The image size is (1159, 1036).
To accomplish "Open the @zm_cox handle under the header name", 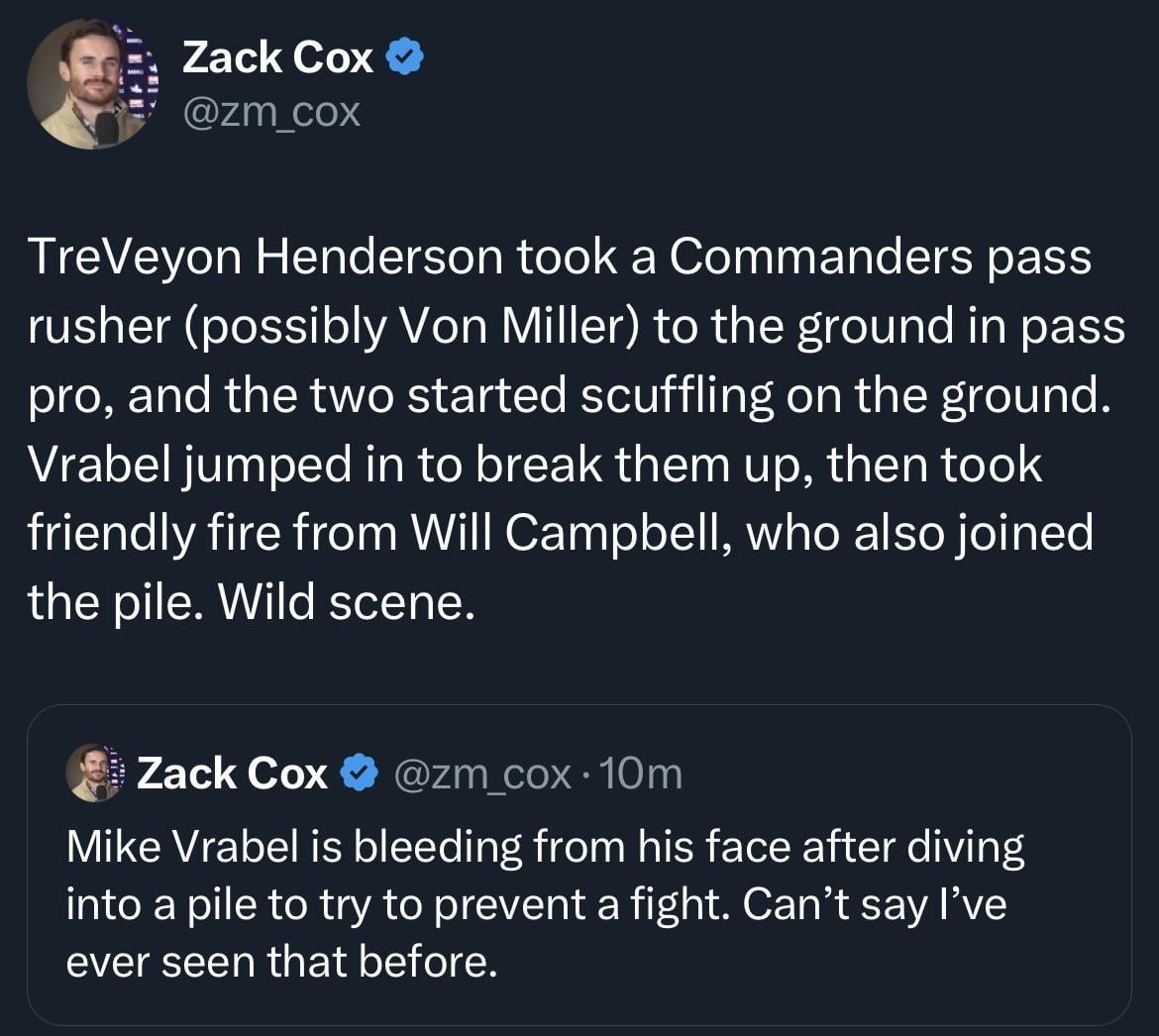I will tap(270, 112).
